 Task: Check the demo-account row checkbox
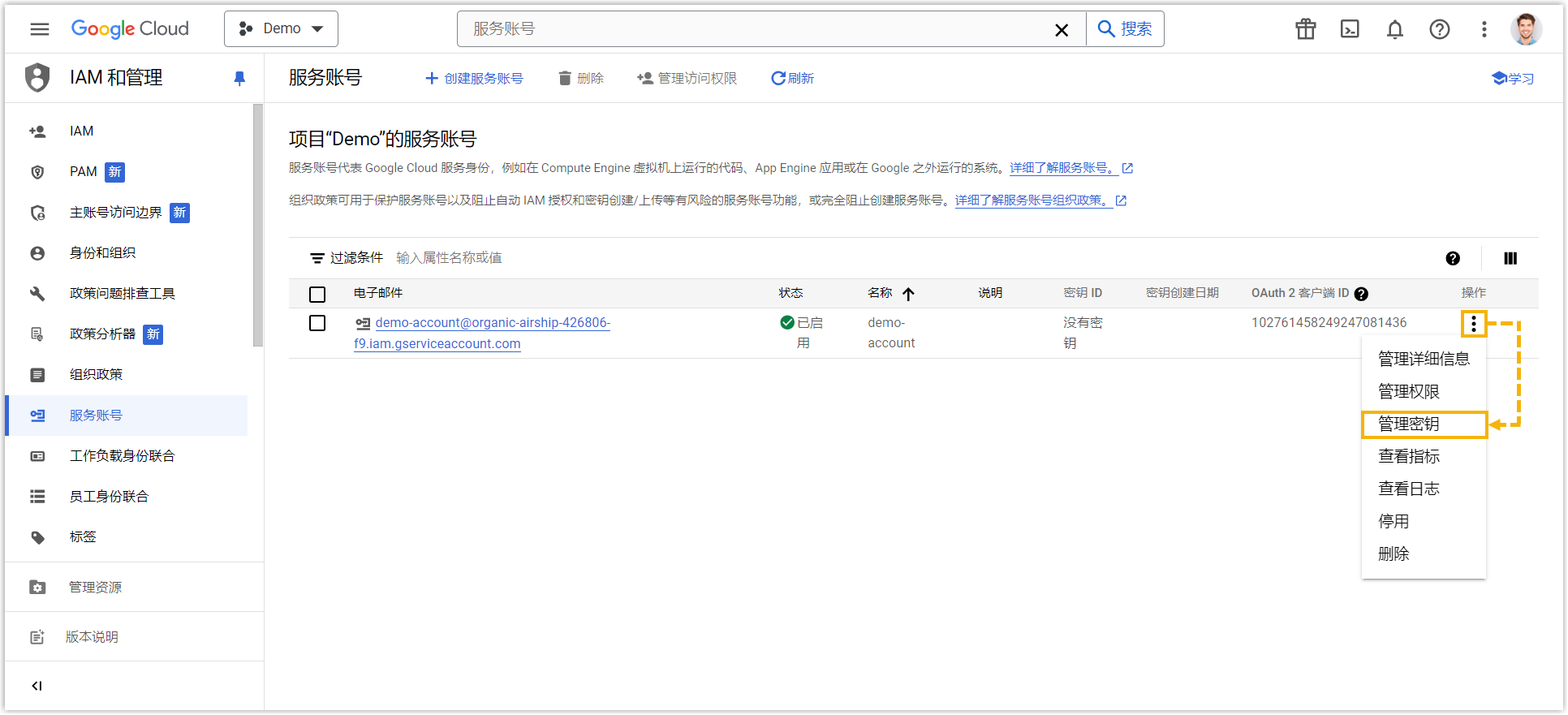click(317, 323)
